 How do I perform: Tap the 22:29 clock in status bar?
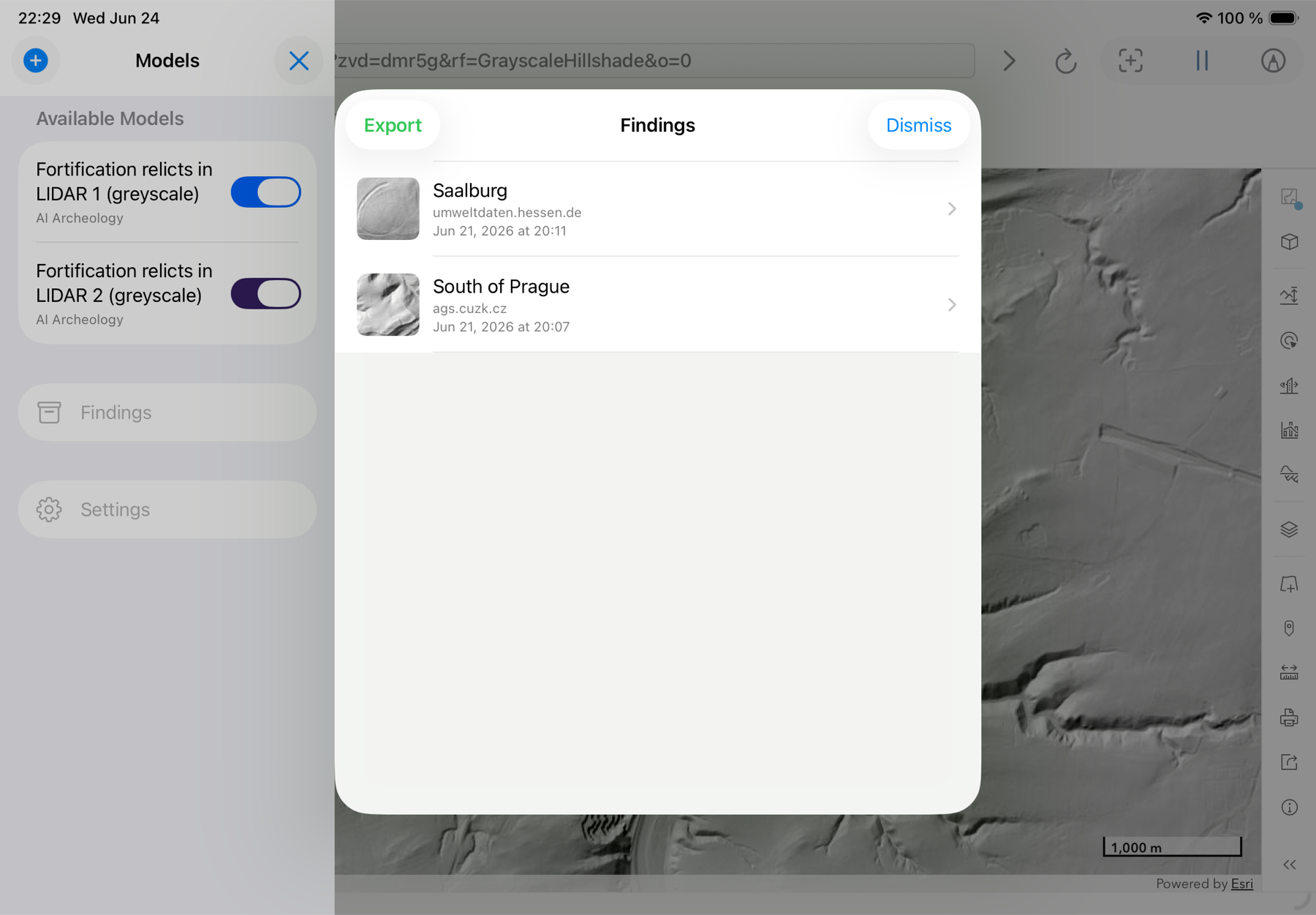click(39, 18)
